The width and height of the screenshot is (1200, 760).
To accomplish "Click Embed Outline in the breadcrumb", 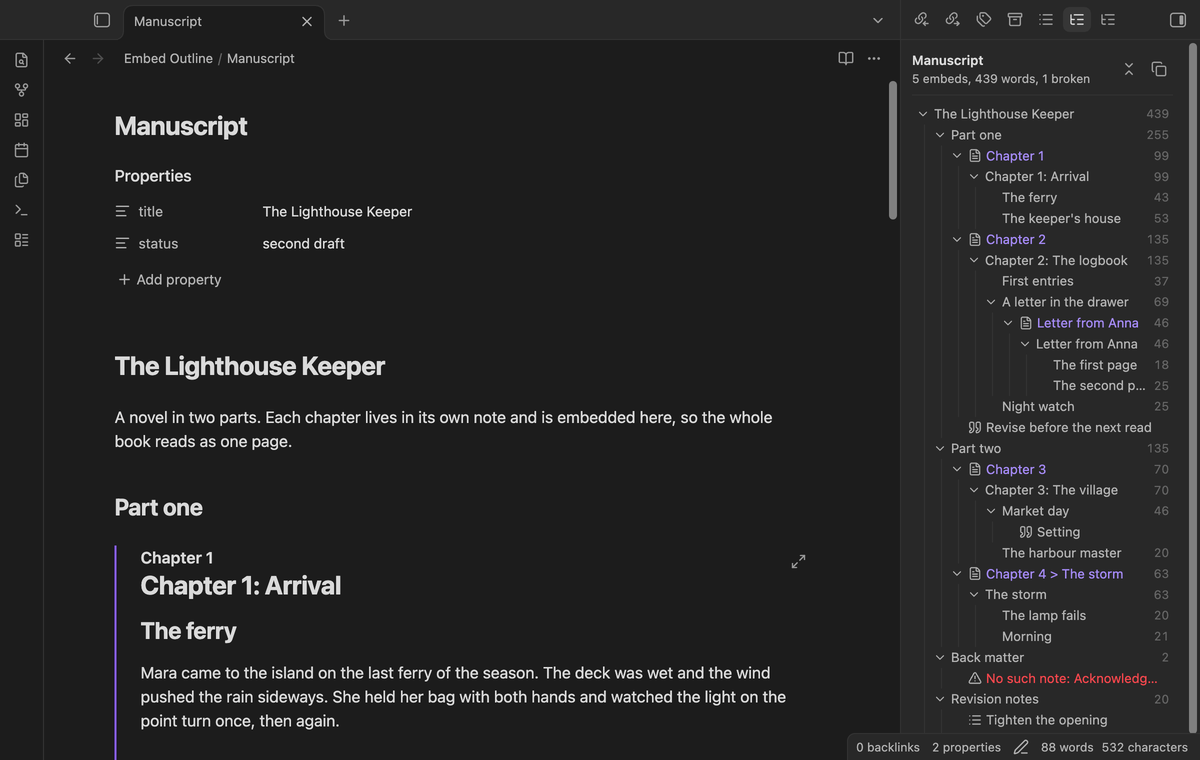I will (x=168, y=58).
